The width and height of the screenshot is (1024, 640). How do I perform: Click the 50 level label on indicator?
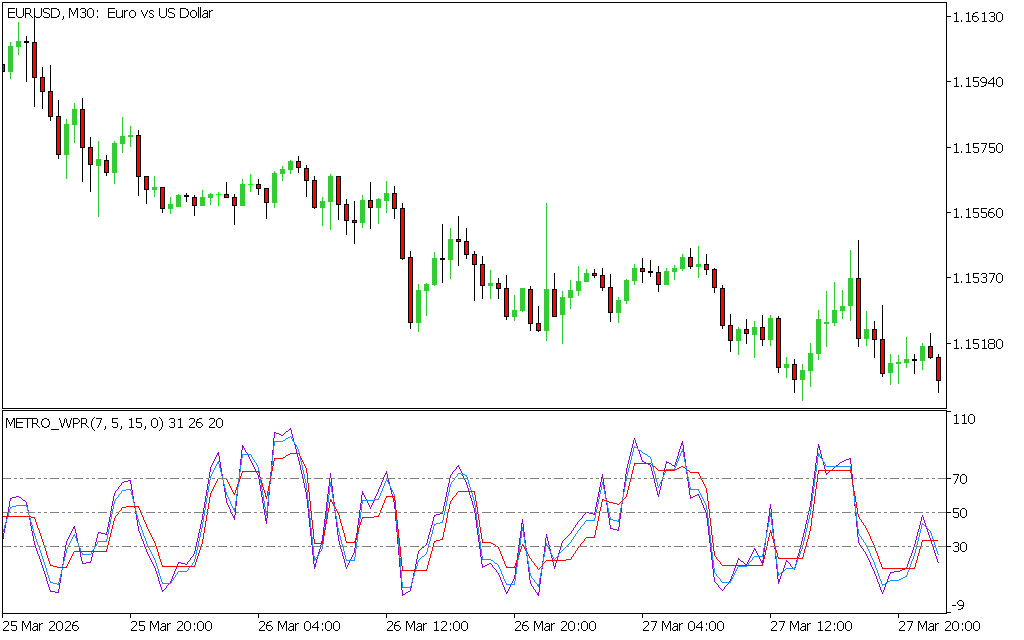pos(961,513)
